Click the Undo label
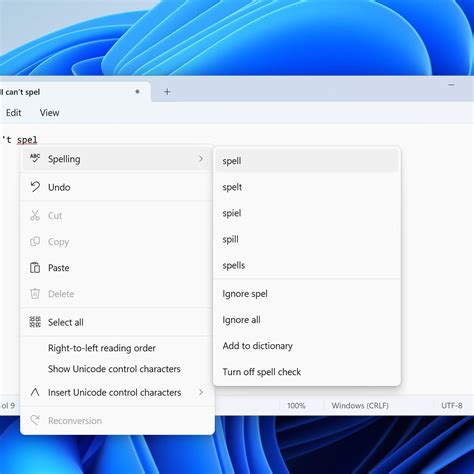Screen dimensions: 474x474 [59, 187]
